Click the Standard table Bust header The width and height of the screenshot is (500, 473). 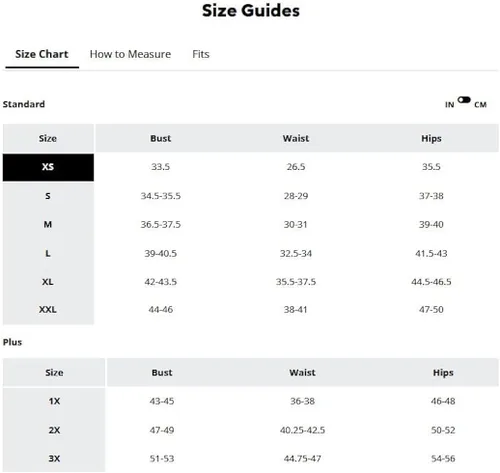[x=161, y=138]
